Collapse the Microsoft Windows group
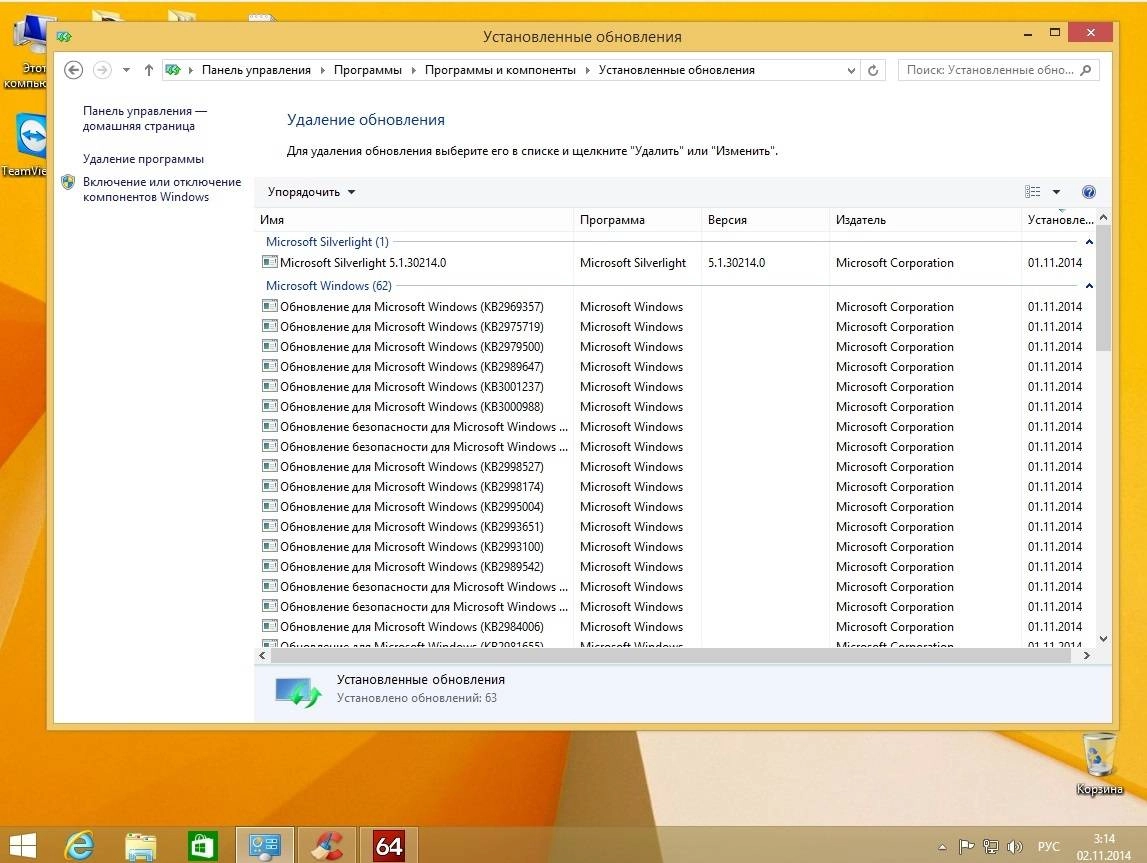The width and height of the screenshot is (1147, 863). click(1089, 286)
